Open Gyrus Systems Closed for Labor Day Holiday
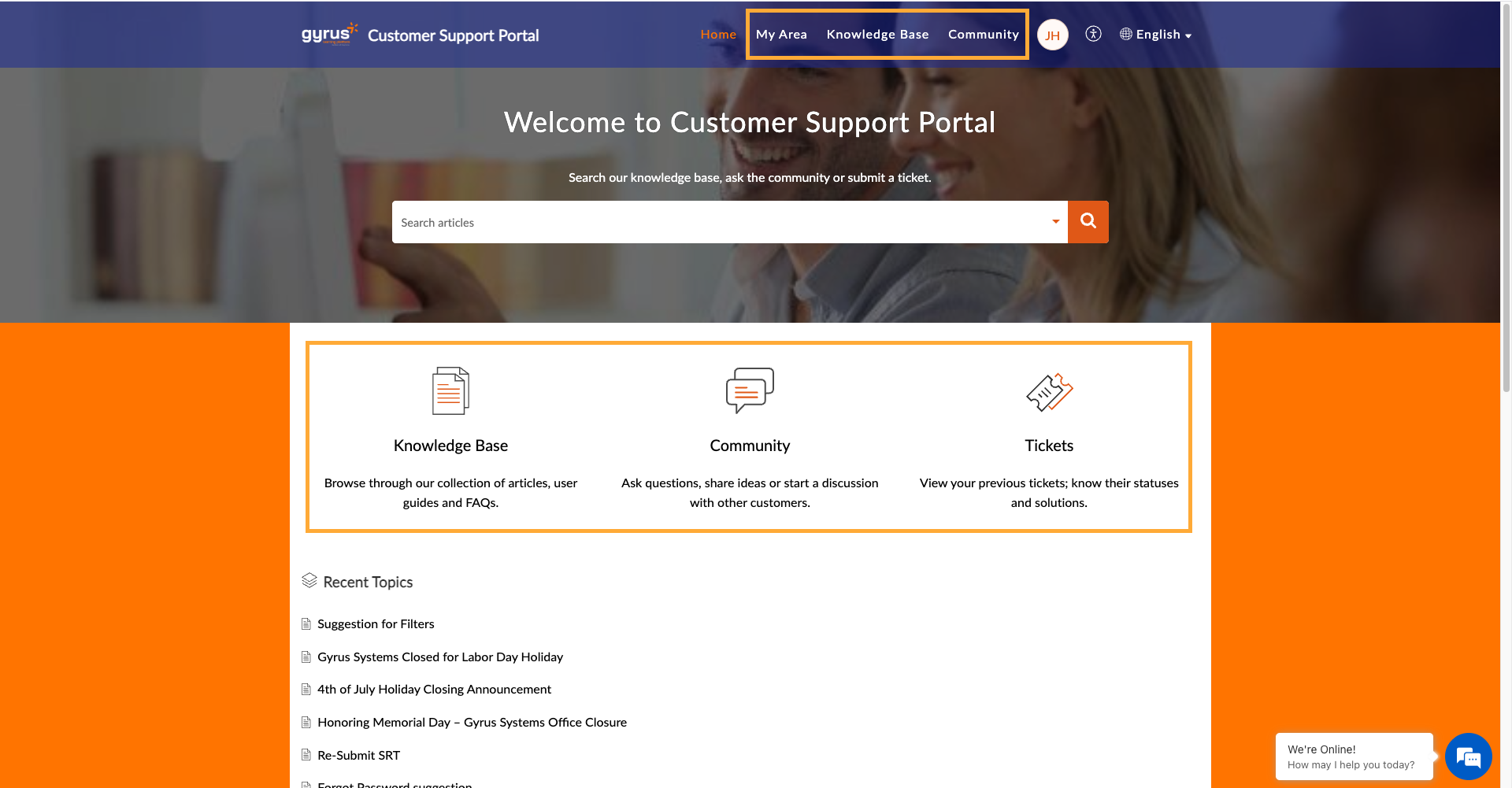This screenshot has width=1512, height=788. (440, 657)
